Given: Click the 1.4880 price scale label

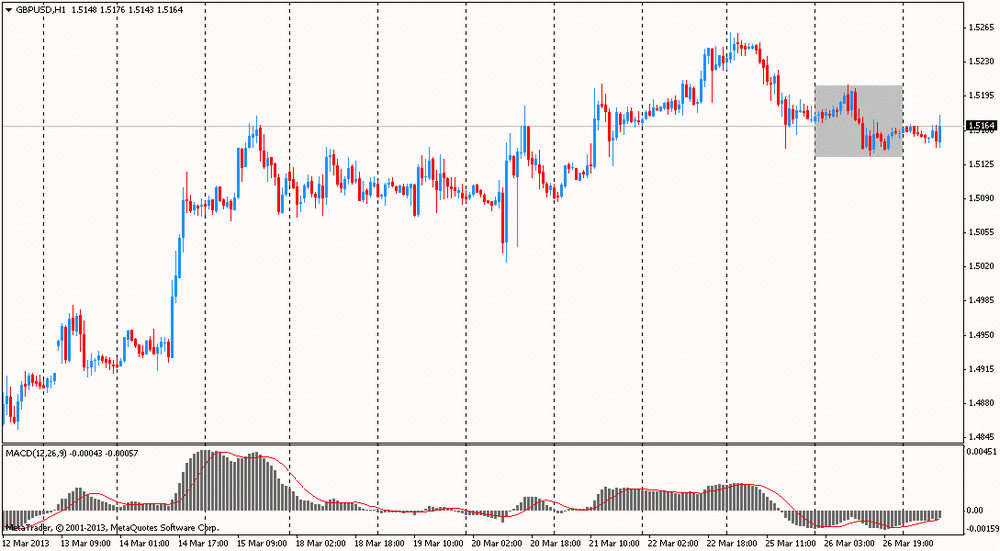Looking at the screenshot, I should 981,402.
